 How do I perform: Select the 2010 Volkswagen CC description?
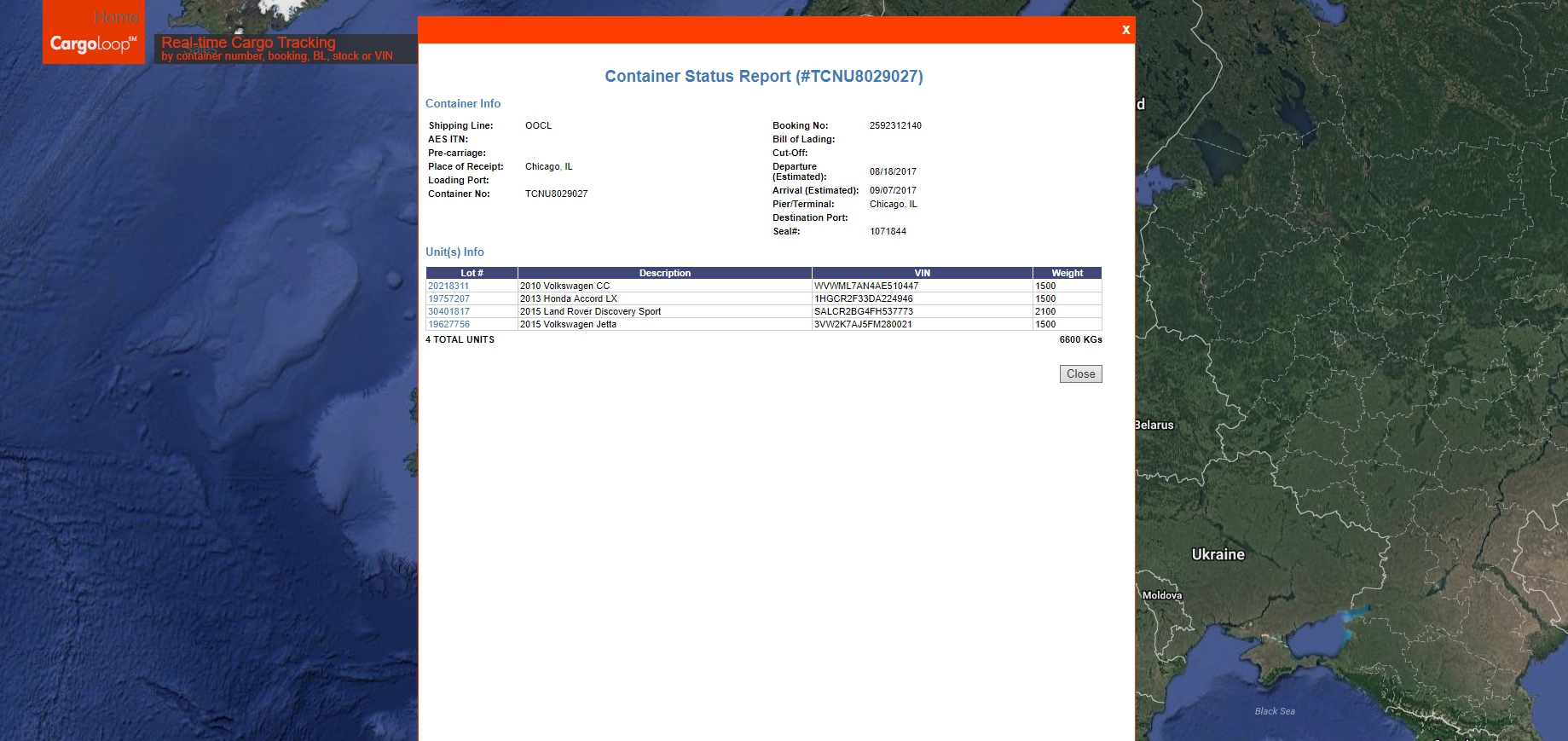[564, 286]
